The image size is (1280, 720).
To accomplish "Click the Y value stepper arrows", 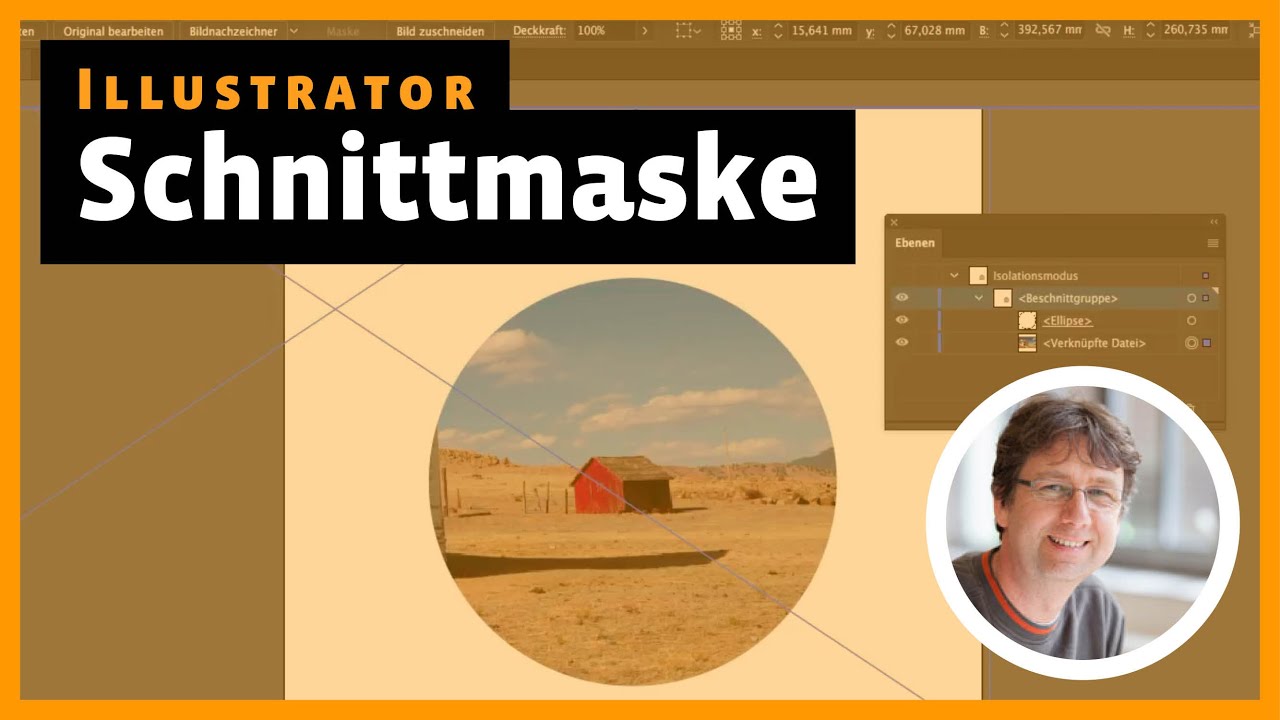I will (891, 31).
